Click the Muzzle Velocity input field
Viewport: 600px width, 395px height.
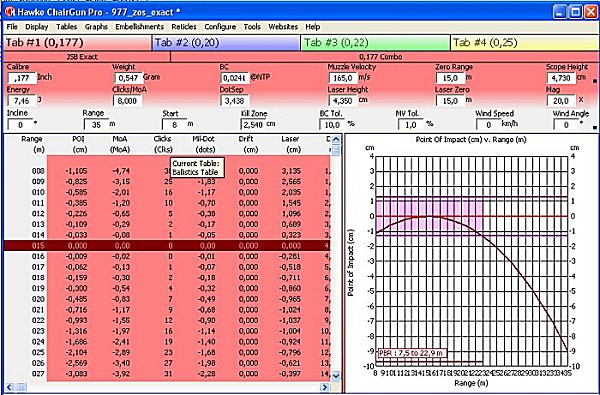point(343,78)
